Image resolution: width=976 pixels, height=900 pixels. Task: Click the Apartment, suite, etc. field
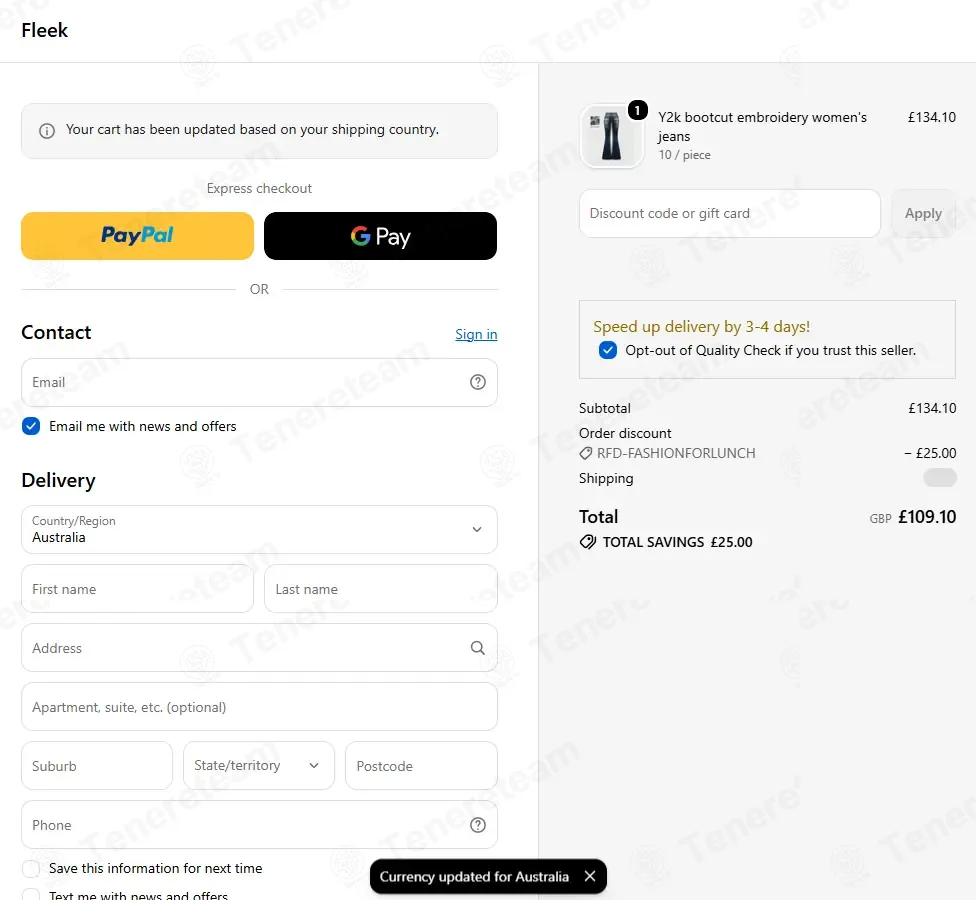(x=260, y=707)
